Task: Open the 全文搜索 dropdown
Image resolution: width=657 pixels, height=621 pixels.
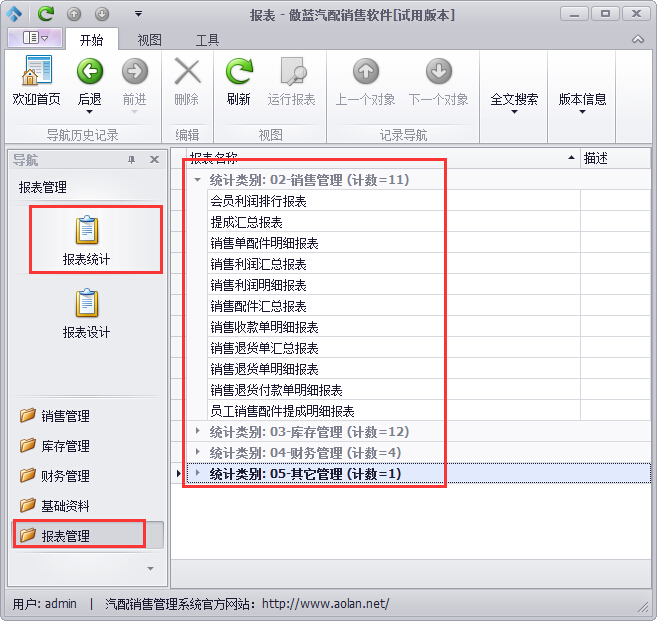Action: 514,104
